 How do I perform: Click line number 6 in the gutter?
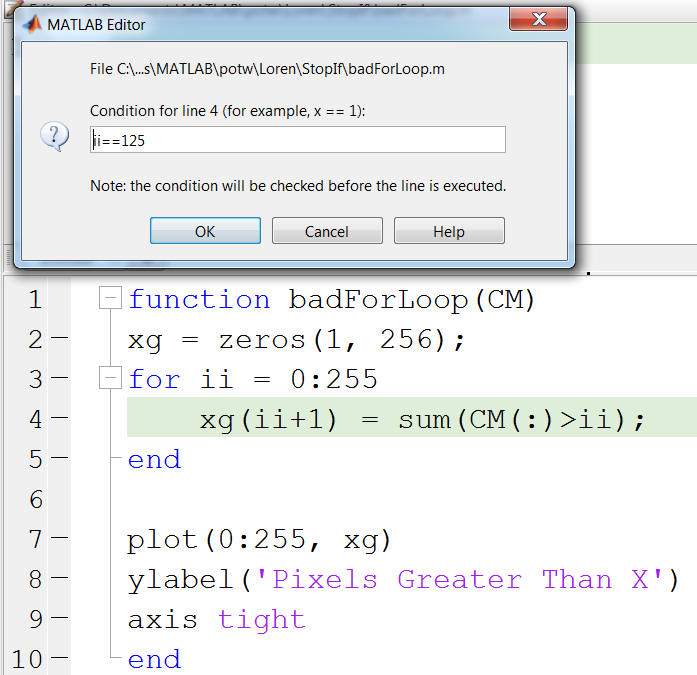point(35,500)
